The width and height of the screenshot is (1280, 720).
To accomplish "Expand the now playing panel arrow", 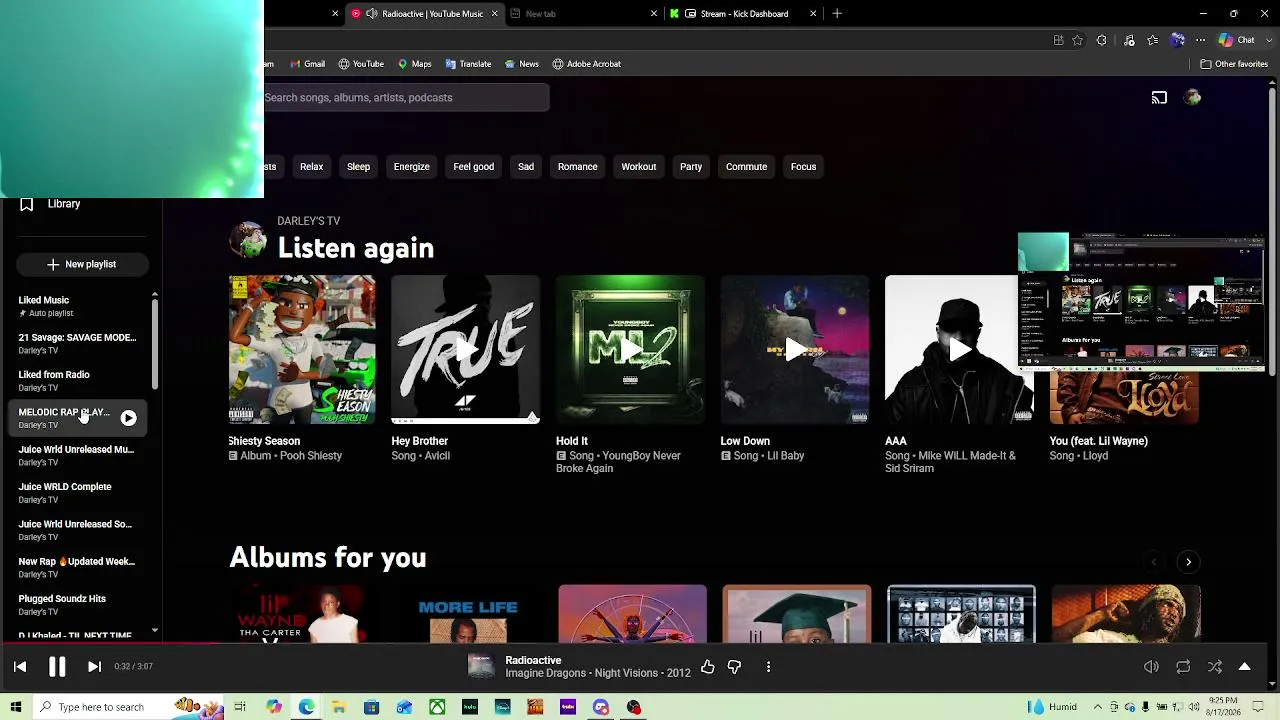I will 1245,667.
